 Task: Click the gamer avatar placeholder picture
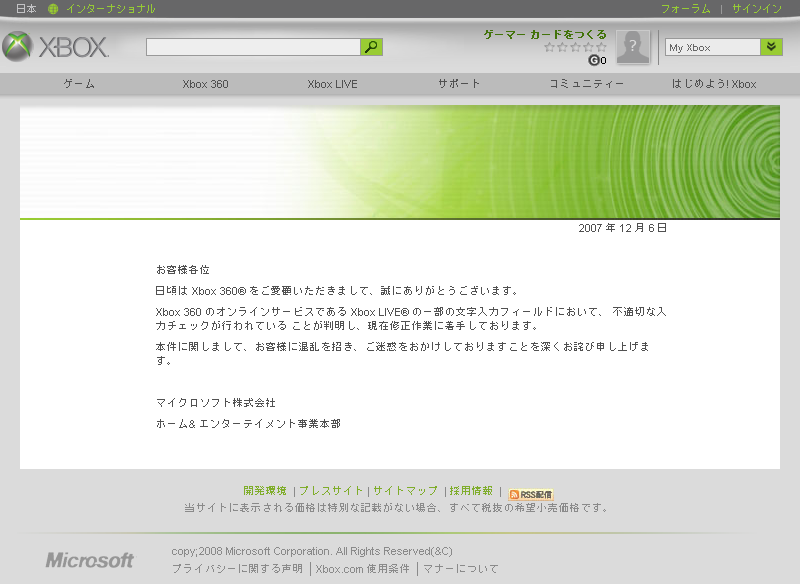coord(633,47)
